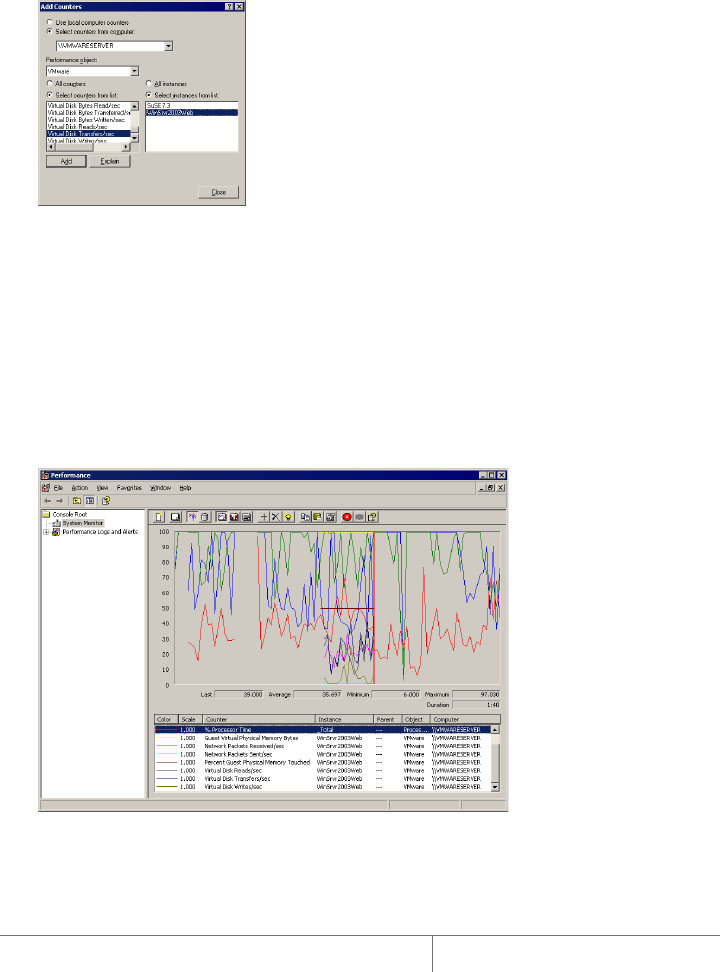Click the Add counter plus icon
720x972 pixels.
click(x=264, y=516)
